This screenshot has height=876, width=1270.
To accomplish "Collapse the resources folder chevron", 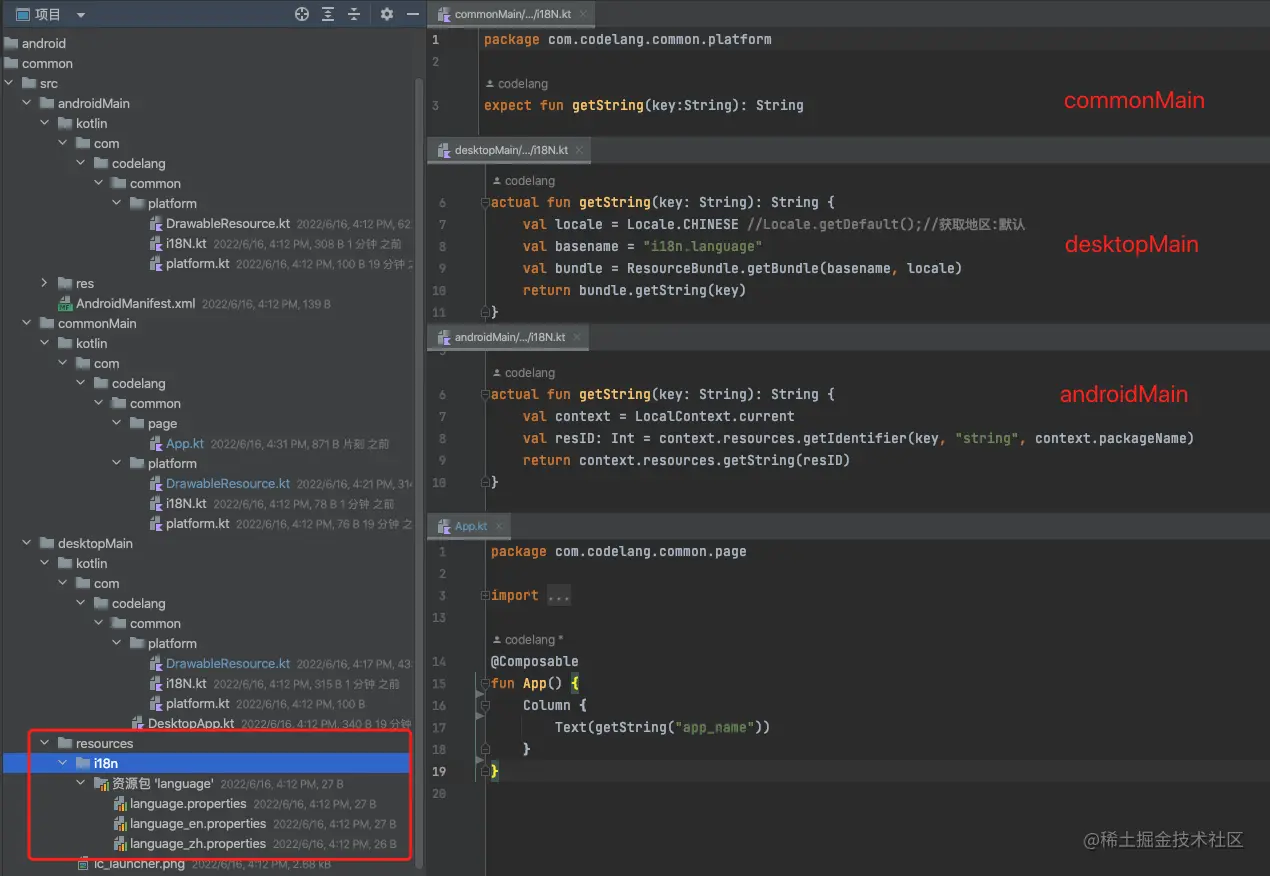I will coord(45,744).
